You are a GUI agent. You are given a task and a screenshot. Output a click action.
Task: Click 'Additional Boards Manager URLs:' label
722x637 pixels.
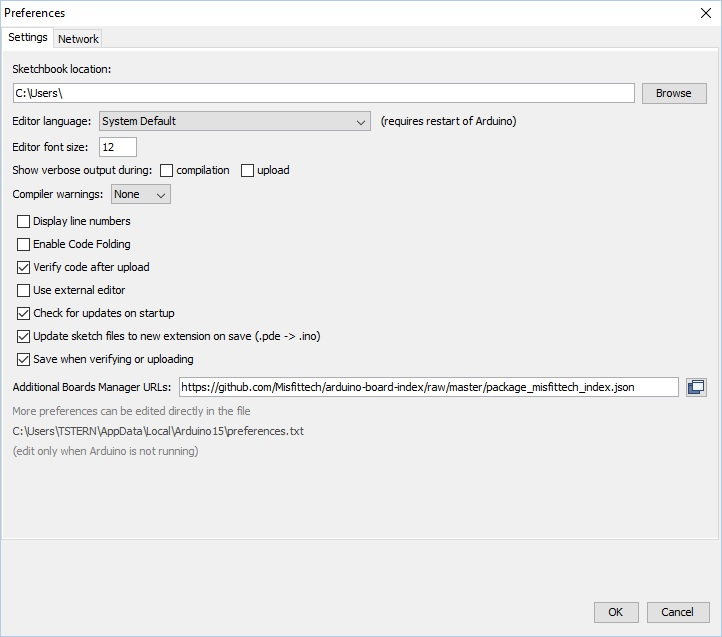click(x=92, y=387)
